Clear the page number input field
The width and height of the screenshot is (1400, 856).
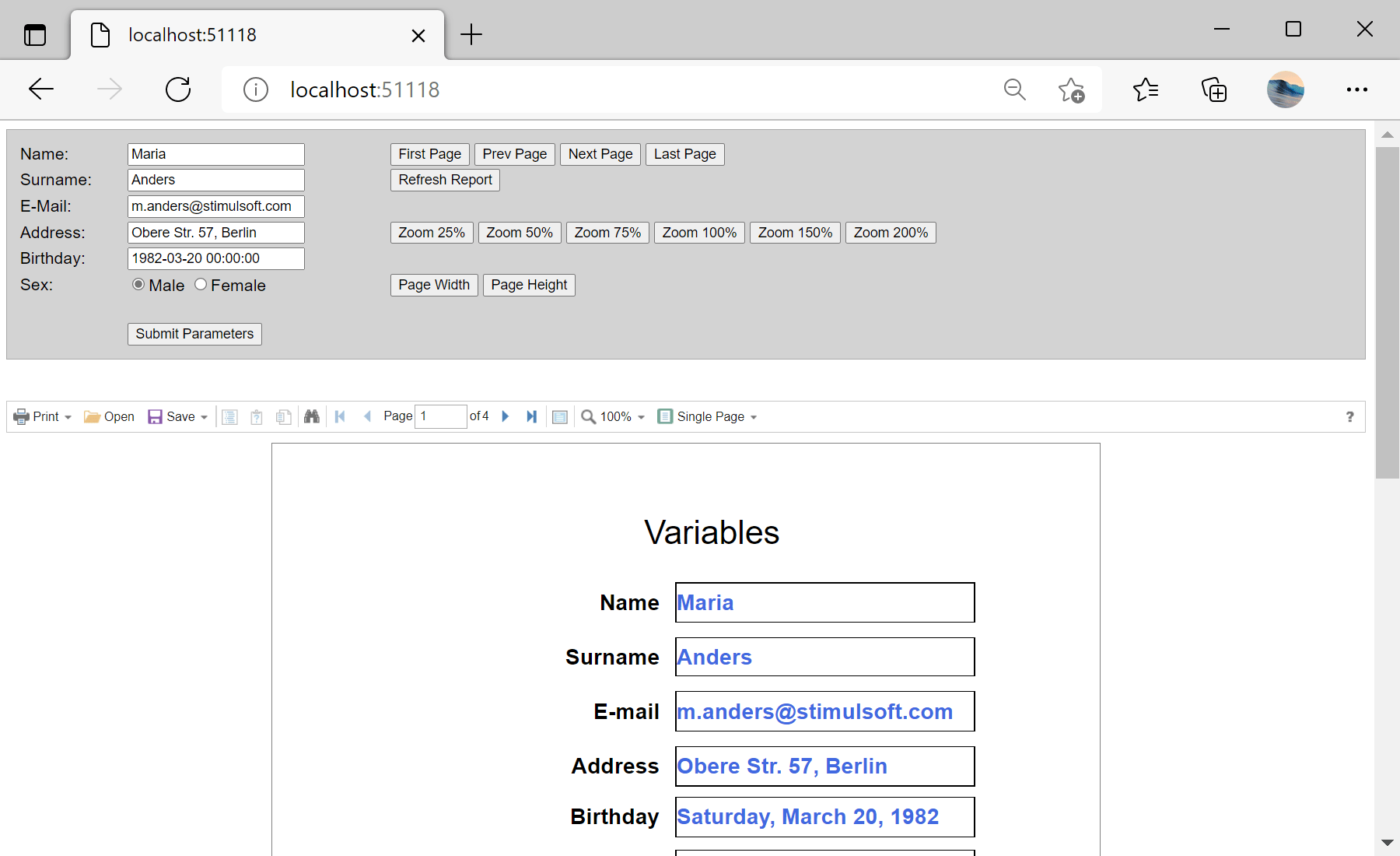(x=440, y=416)
